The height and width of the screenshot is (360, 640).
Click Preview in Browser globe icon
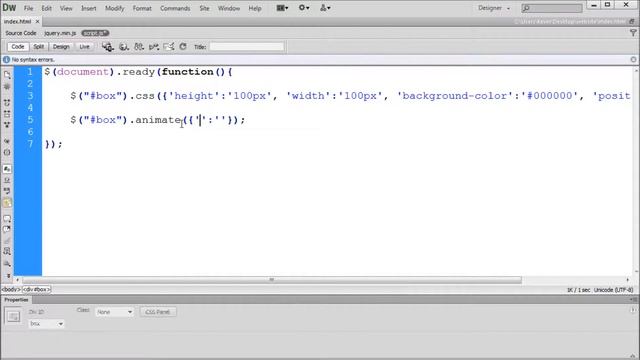124,47
